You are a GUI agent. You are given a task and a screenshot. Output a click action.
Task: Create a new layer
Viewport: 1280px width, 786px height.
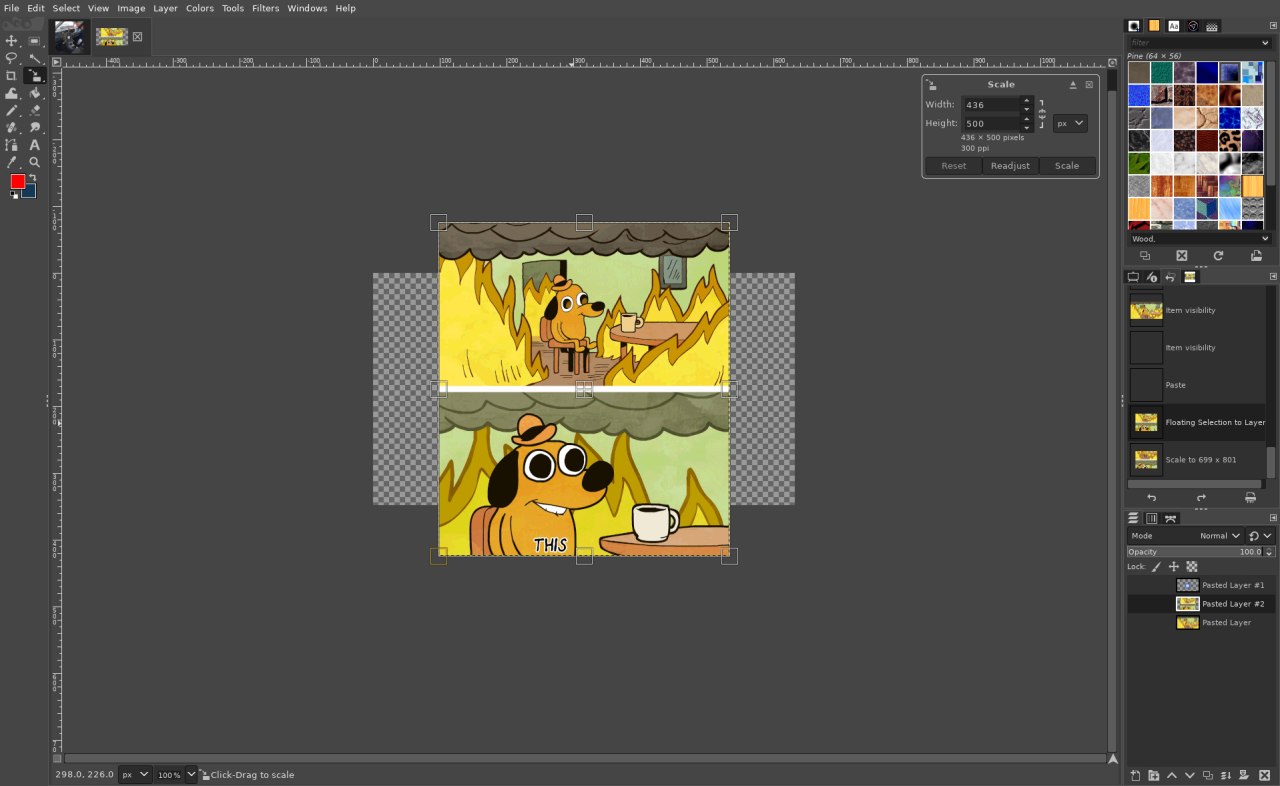point(1135,775)
